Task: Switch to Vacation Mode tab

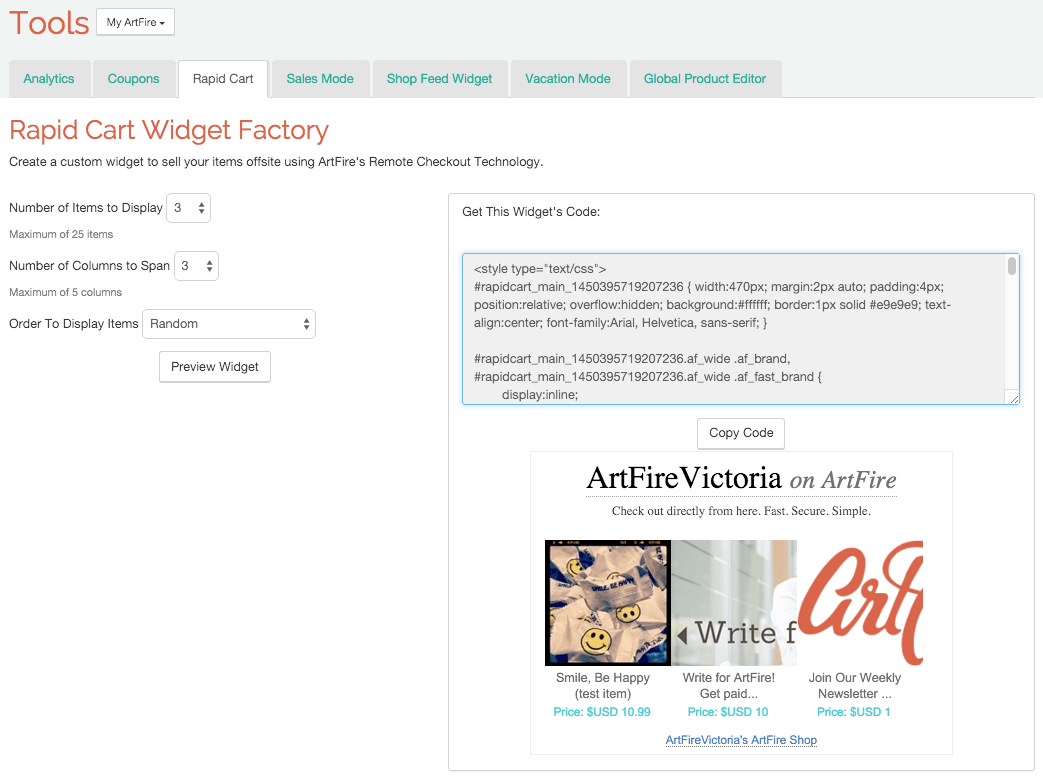Action: [x=568, y=78]
